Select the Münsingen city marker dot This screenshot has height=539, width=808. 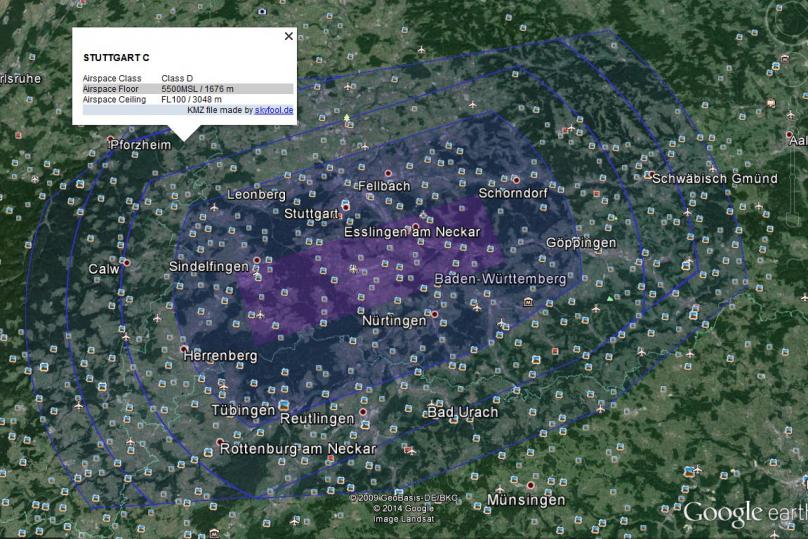[530, 485]
